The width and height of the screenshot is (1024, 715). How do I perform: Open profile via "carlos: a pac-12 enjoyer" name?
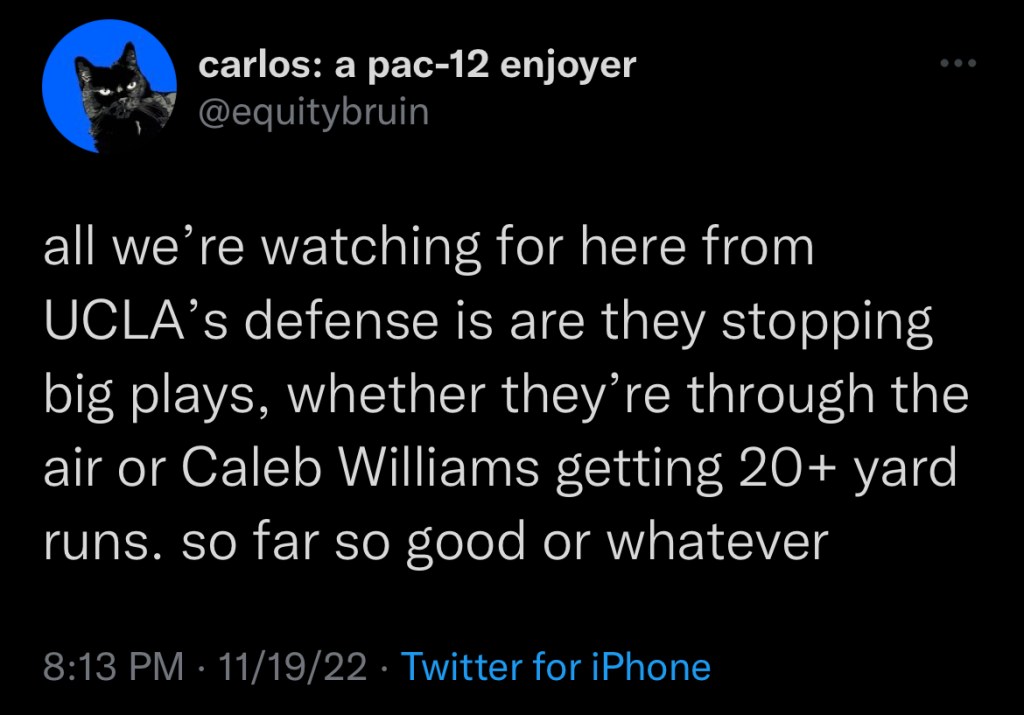click(x=417, y=65)
